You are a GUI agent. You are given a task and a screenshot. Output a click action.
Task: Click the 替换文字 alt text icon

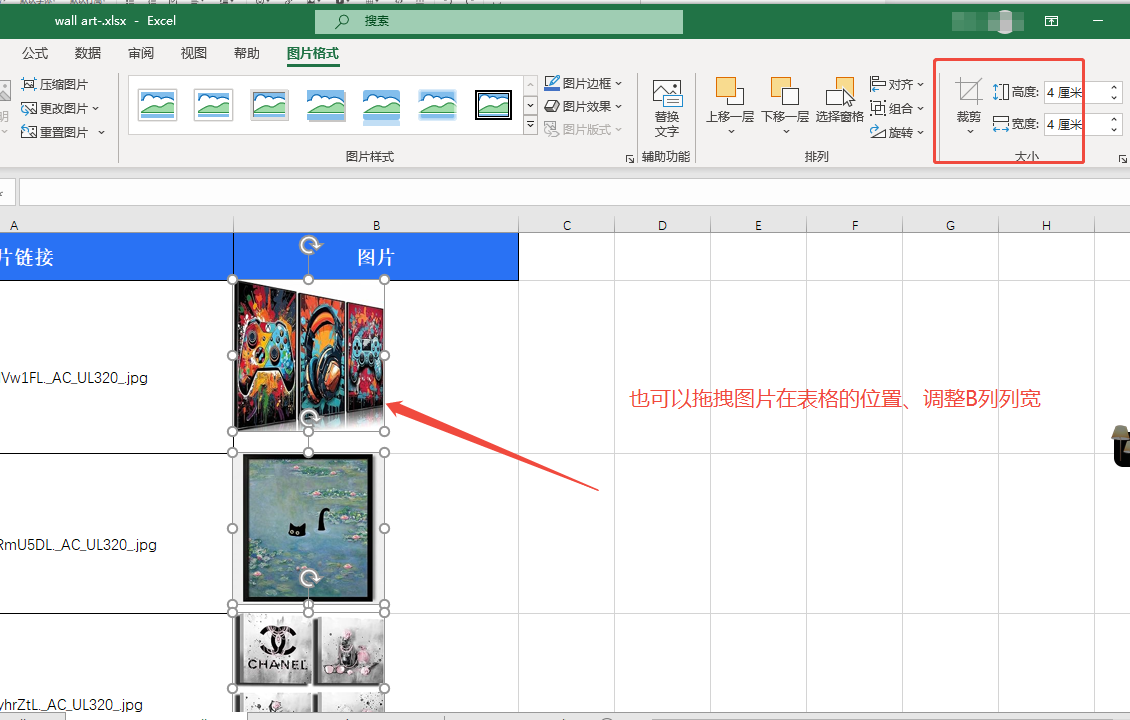coord(667,94)
